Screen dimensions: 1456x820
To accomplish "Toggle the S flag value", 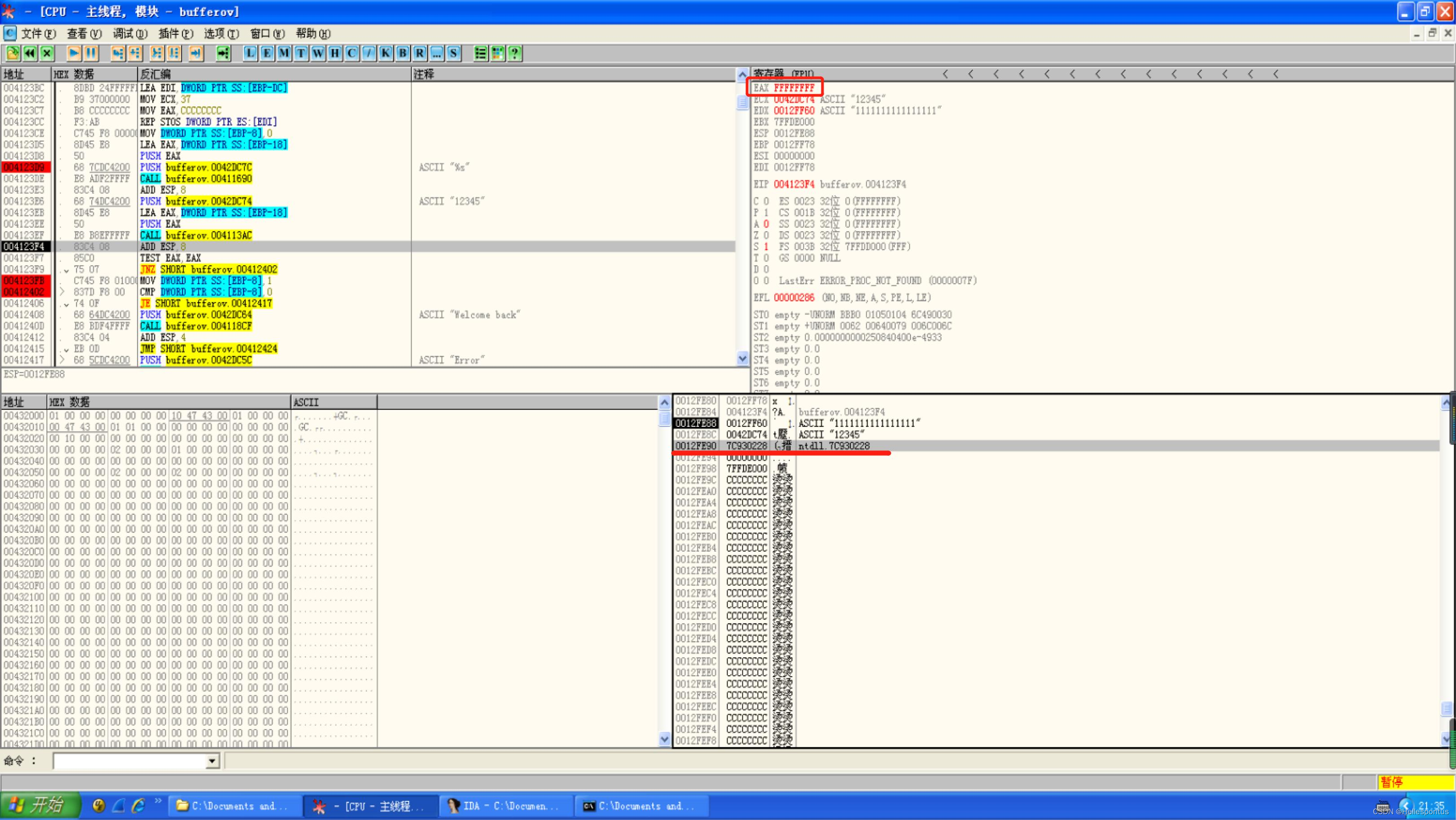I will [x=766, y=247].
